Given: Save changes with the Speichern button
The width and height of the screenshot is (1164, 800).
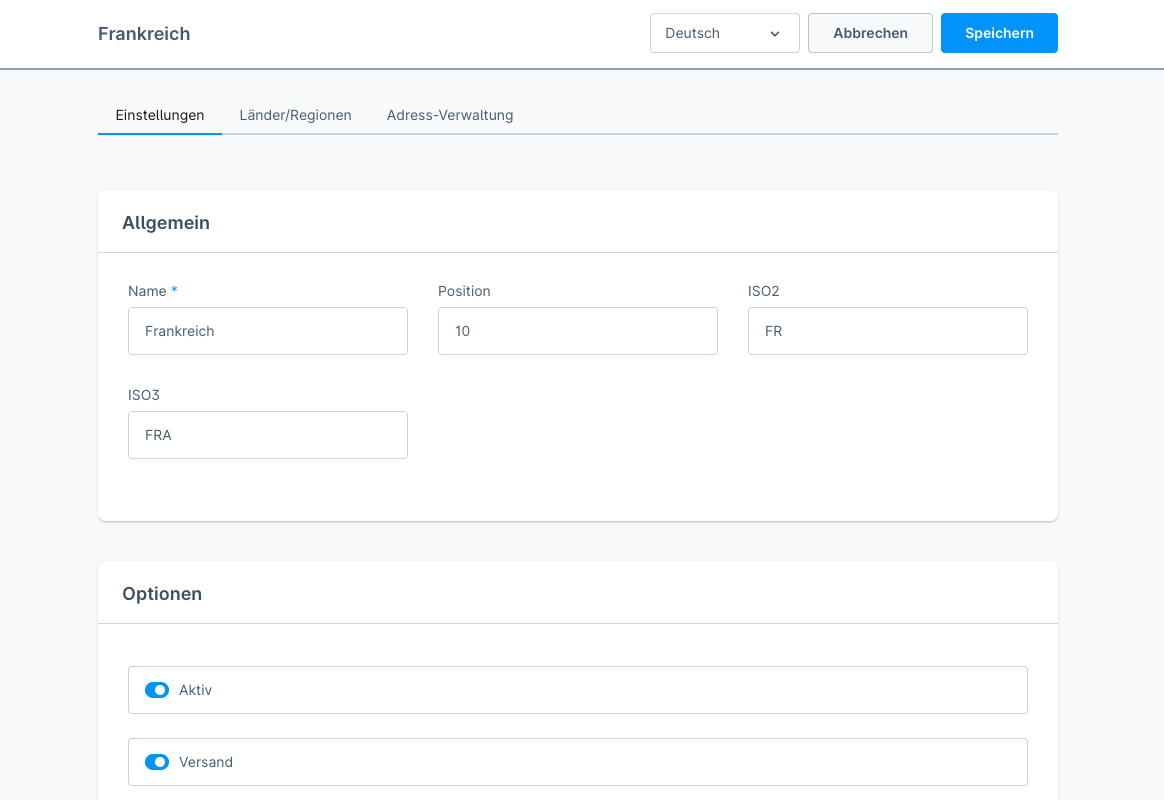Looking at the screenshot, I should tap(999, 33).
